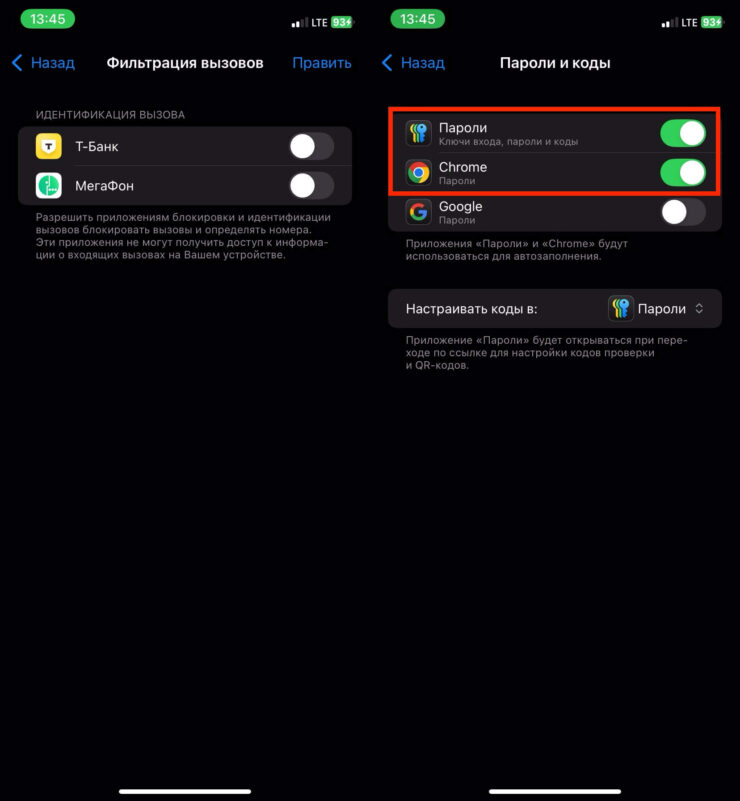This screenshot has height=801, width=740.
Task: Open the Настраивать коды в selector
Action: coord(555,309)
